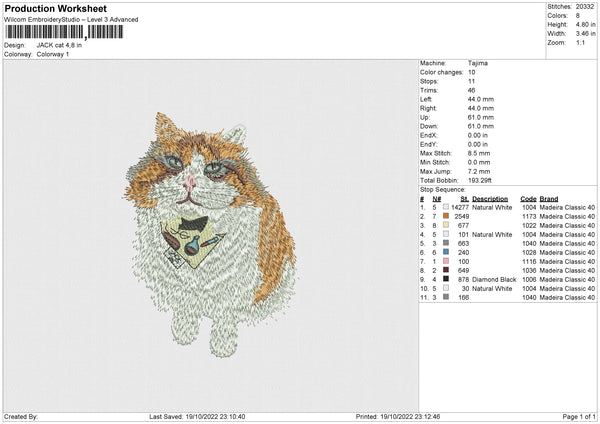Click the Trims value 46
Image resolution: width=600 pixels, height=424 pixels.
click(471, 90)
